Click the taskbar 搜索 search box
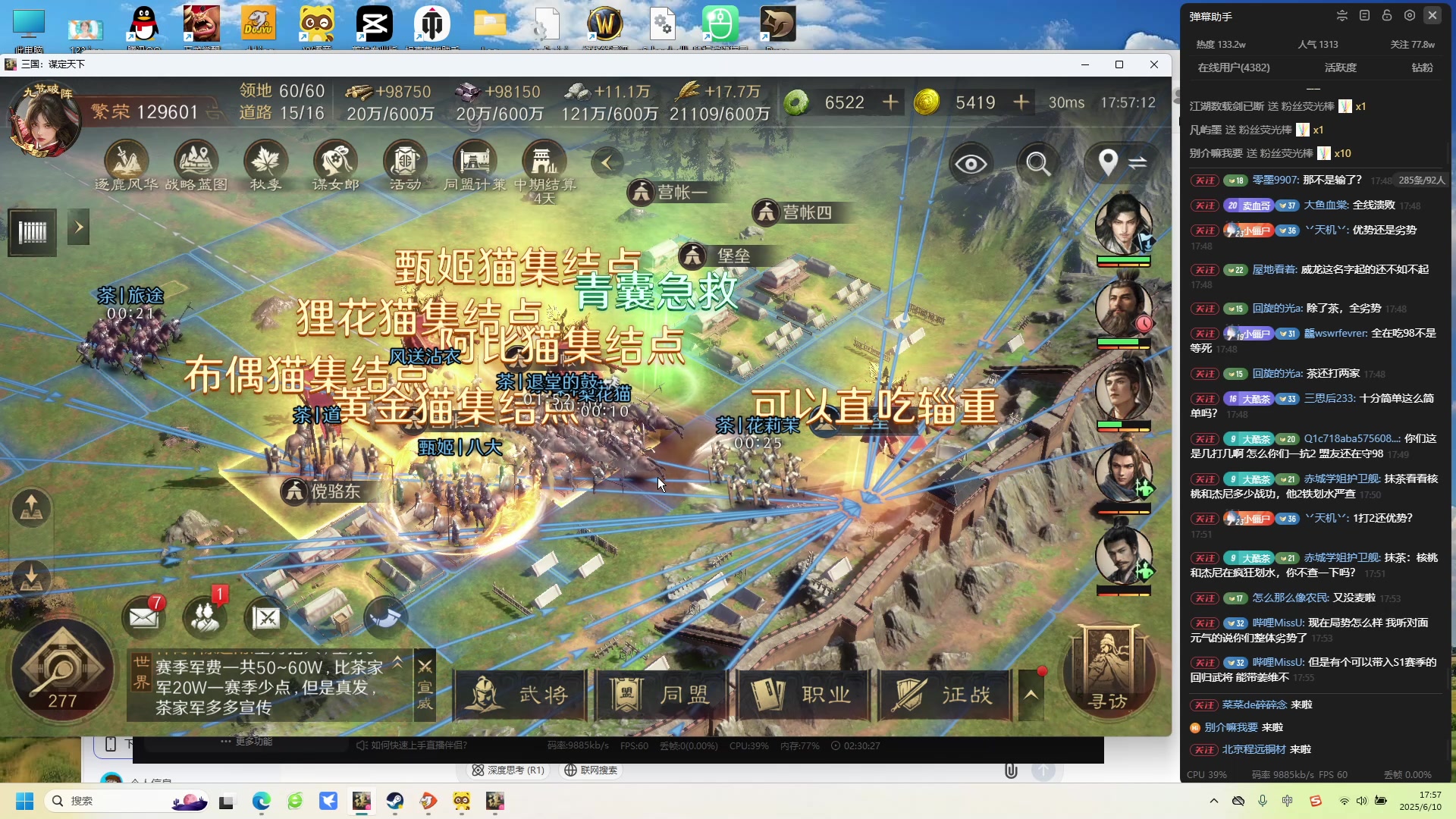 click(x=127, y=802)
